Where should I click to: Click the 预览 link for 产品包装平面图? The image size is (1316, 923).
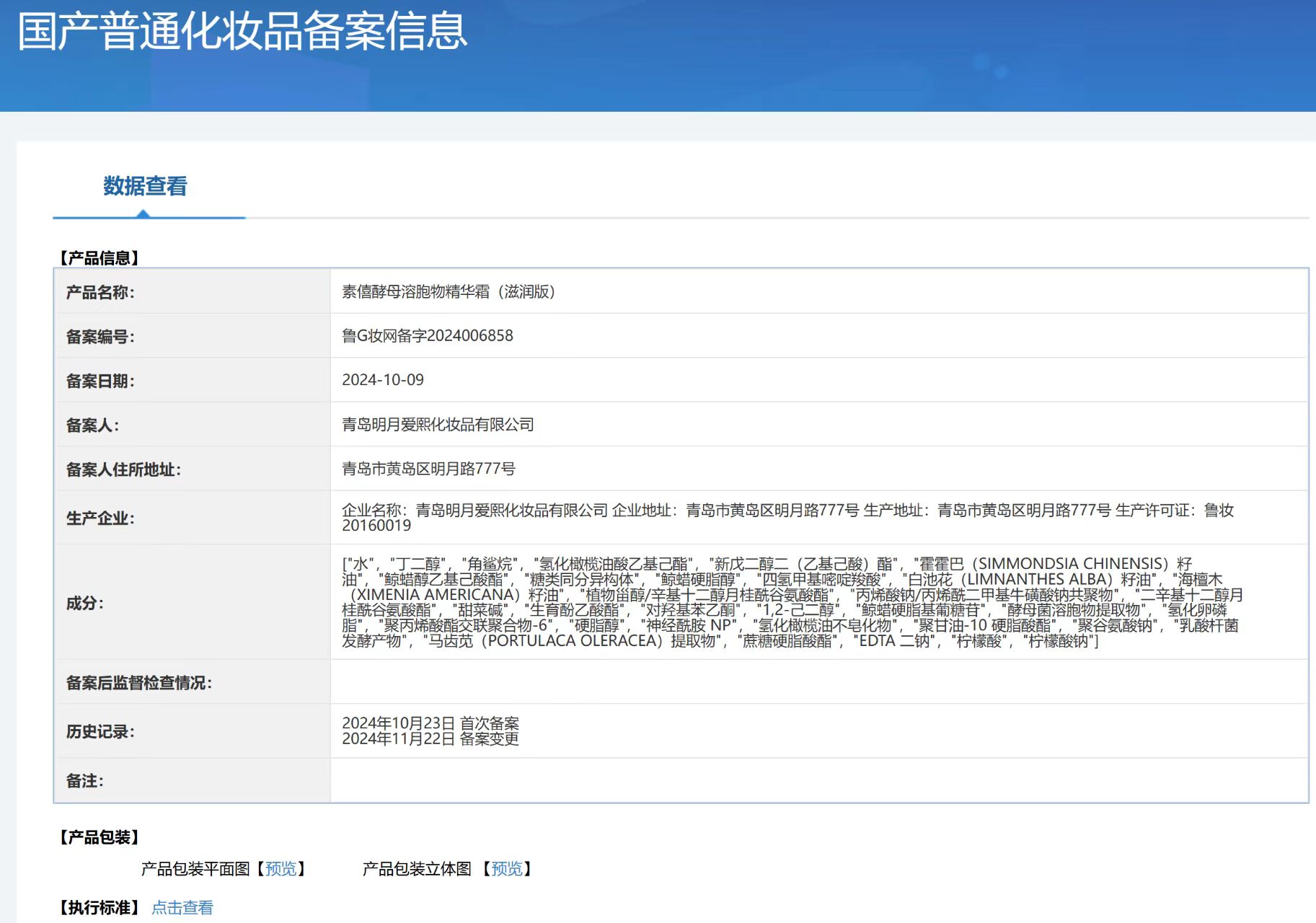pos(281,869)
